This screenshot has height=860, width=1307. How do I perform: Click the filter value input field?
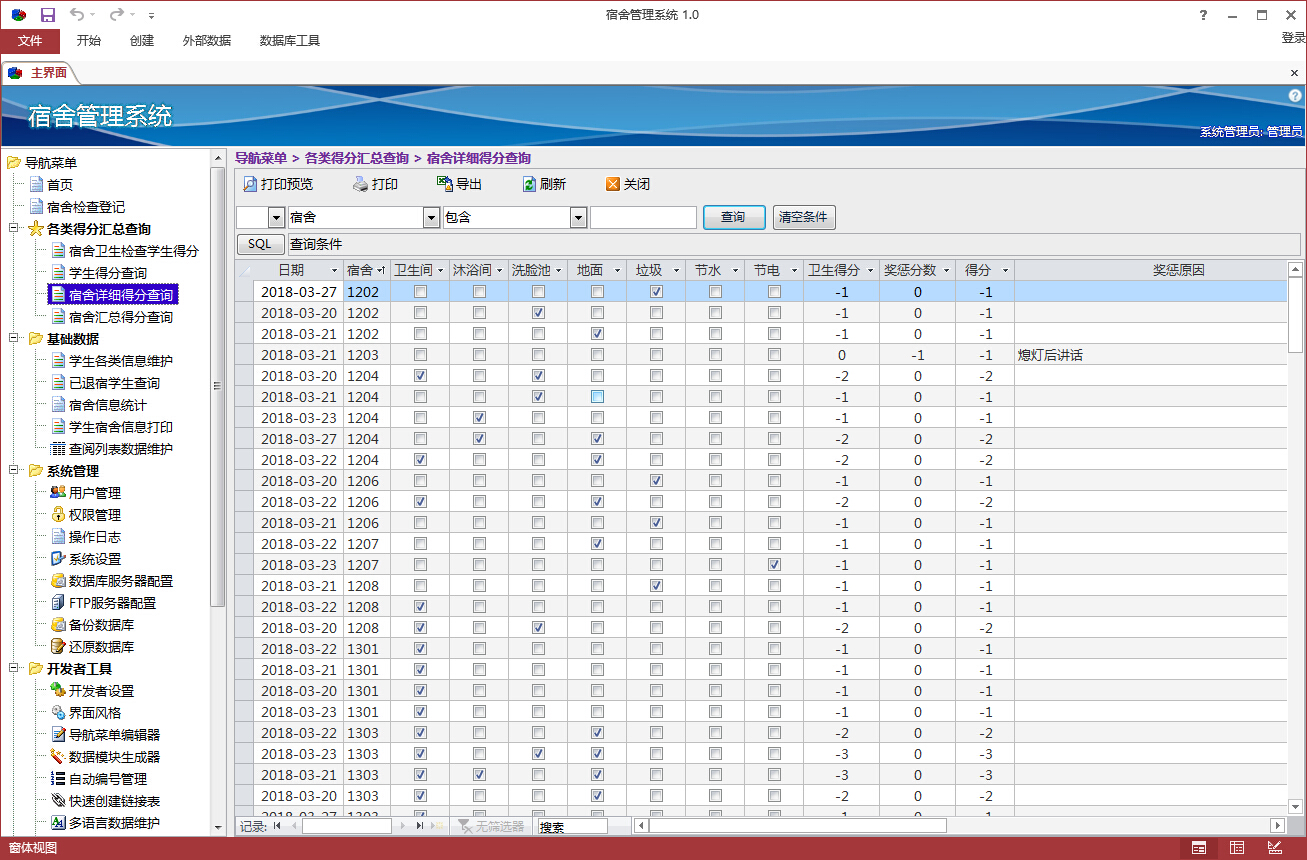643,217
